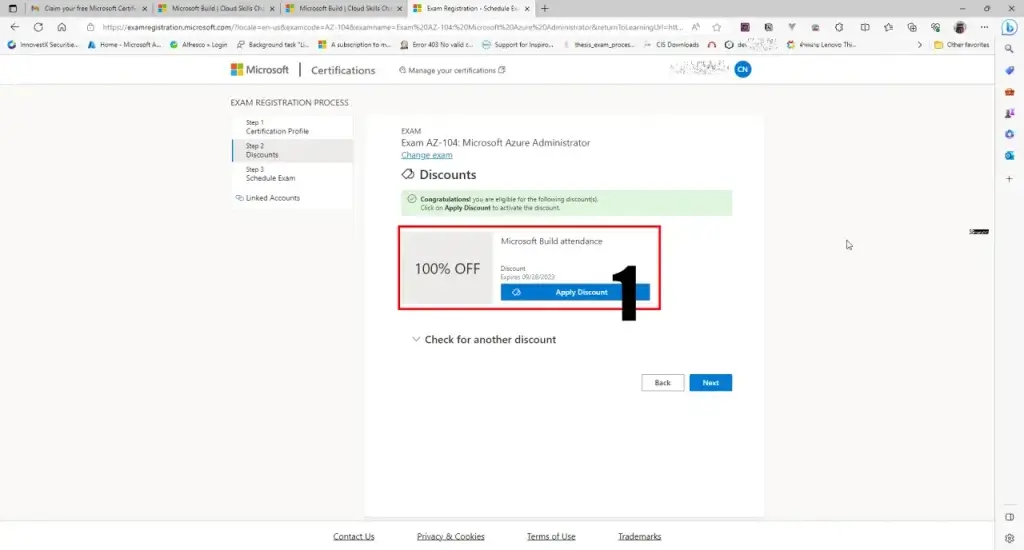1024x550 pixels.
Task: Open the sidebar Outlook icon
Action: tap(1010, 155)
